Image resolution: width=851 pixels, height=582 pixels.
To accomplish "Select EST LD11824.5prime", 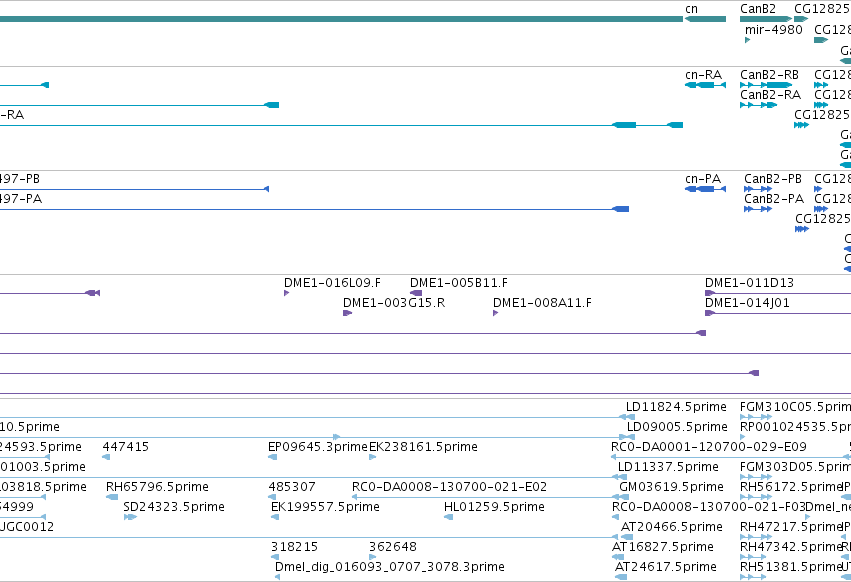I will point(676,407).
